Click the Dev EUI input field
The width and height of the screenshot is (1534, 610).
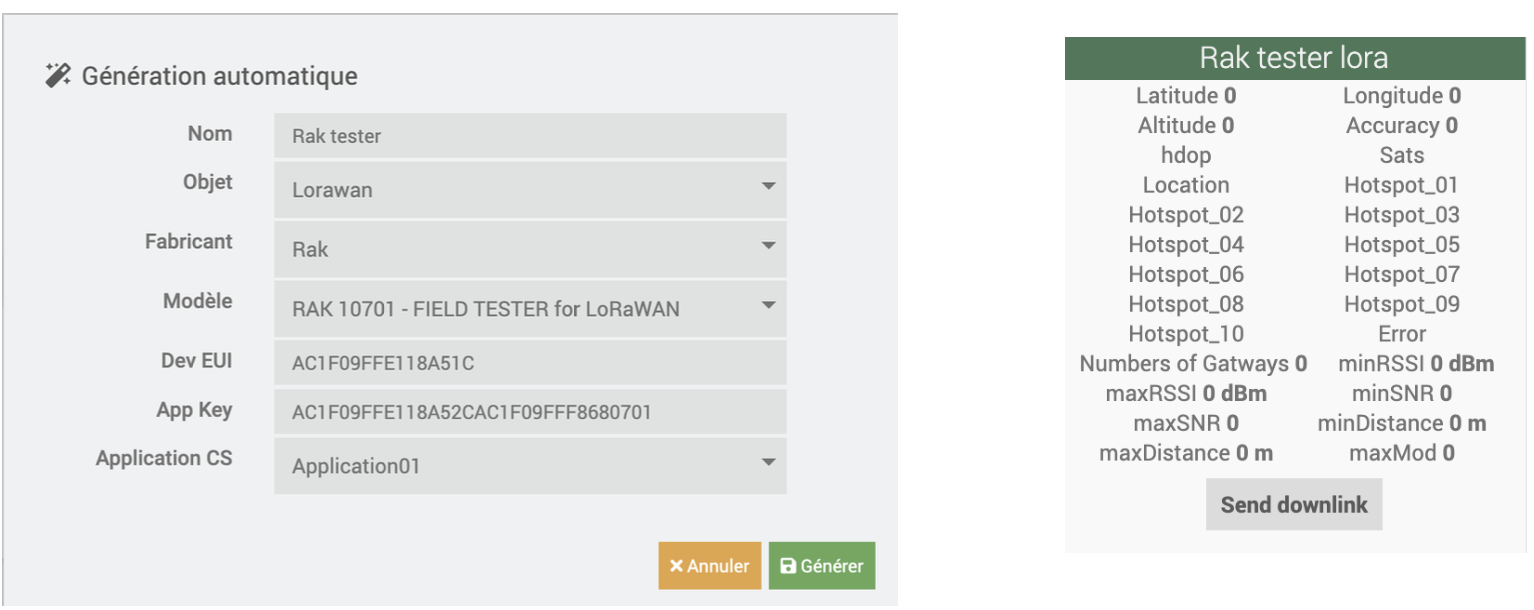(530, 362)
